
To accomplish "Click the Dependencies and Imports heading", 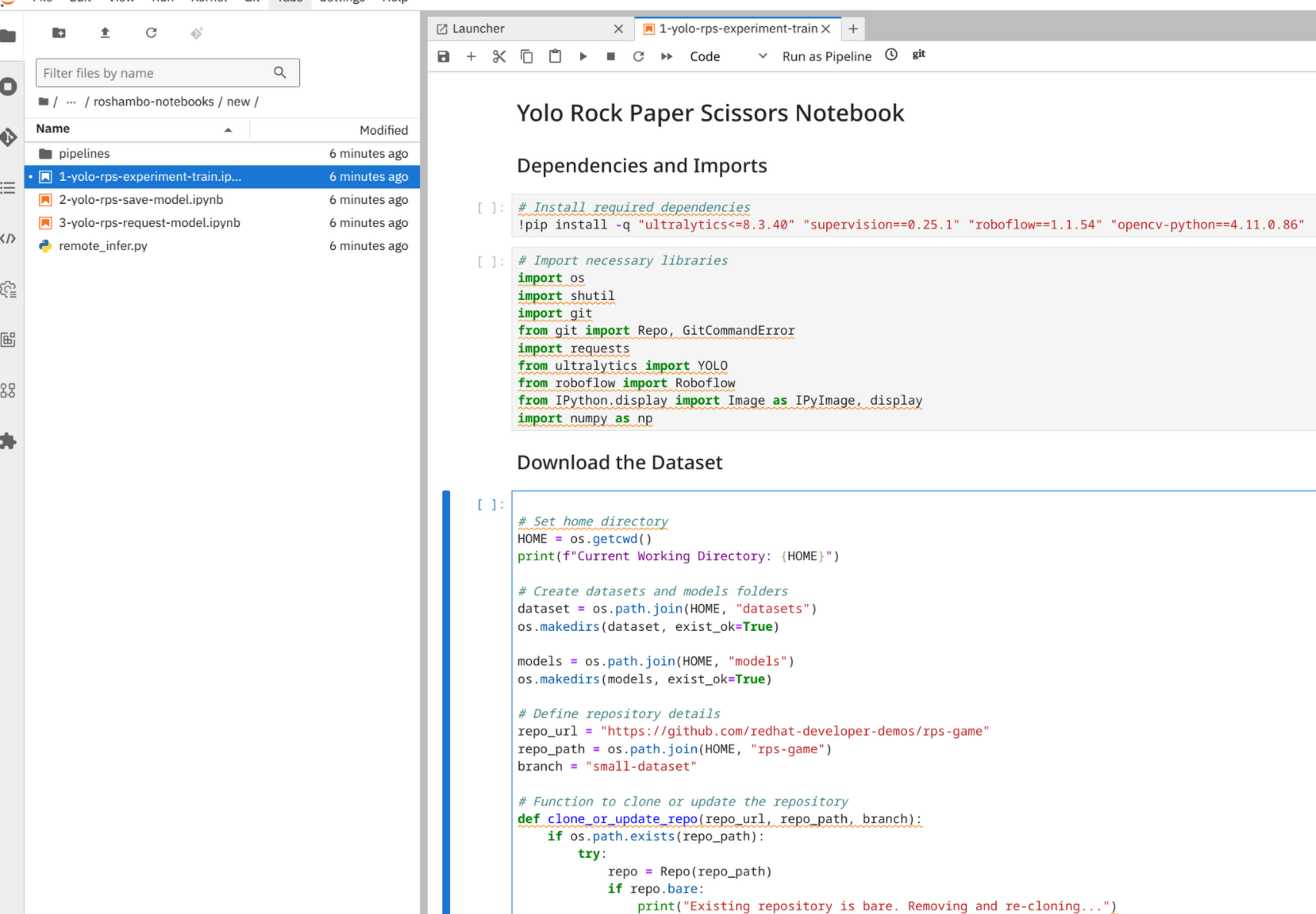I will pos(641,165).
